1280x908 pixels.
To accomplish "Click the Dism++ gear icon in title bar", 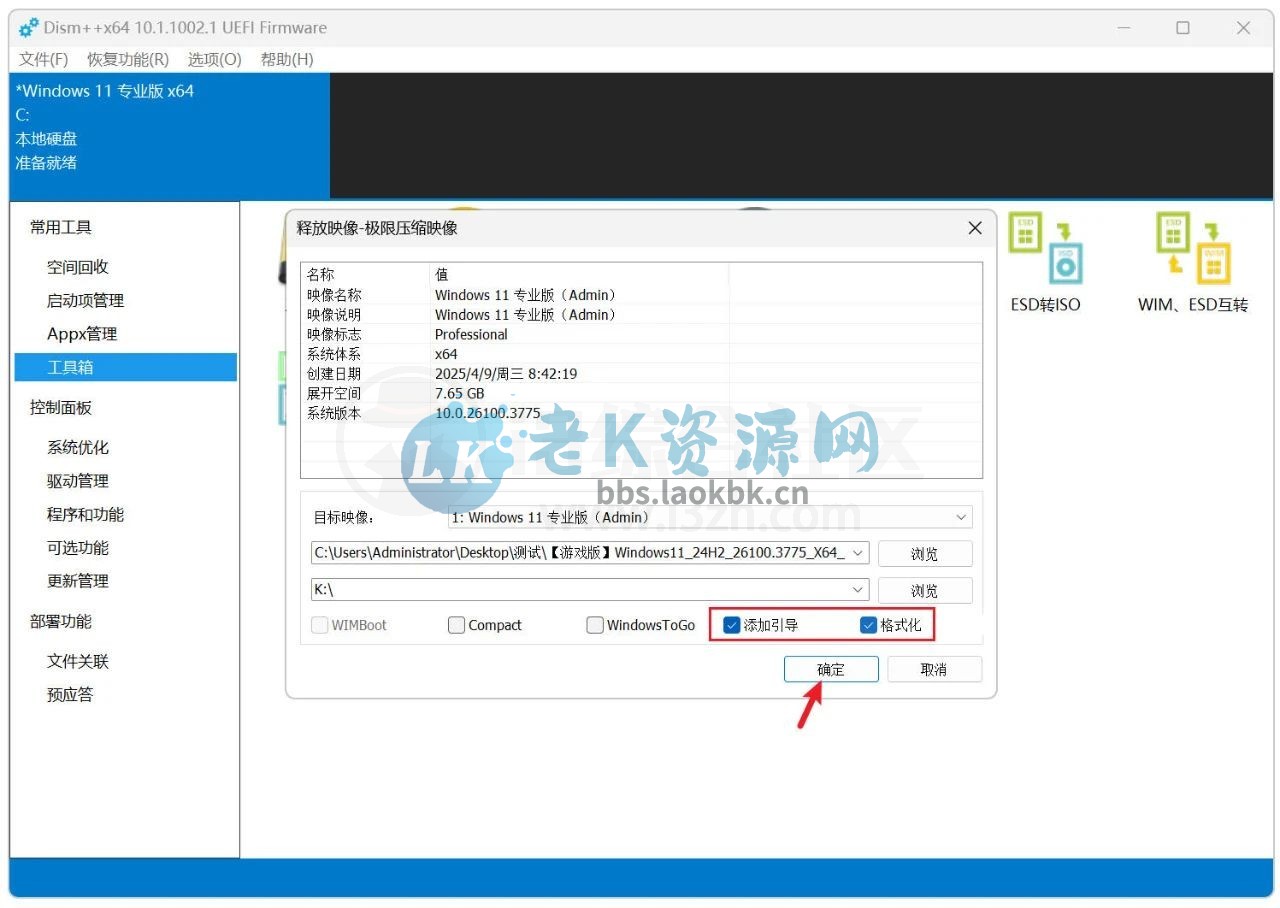I will pyautogui.click(x=29, y=28).
